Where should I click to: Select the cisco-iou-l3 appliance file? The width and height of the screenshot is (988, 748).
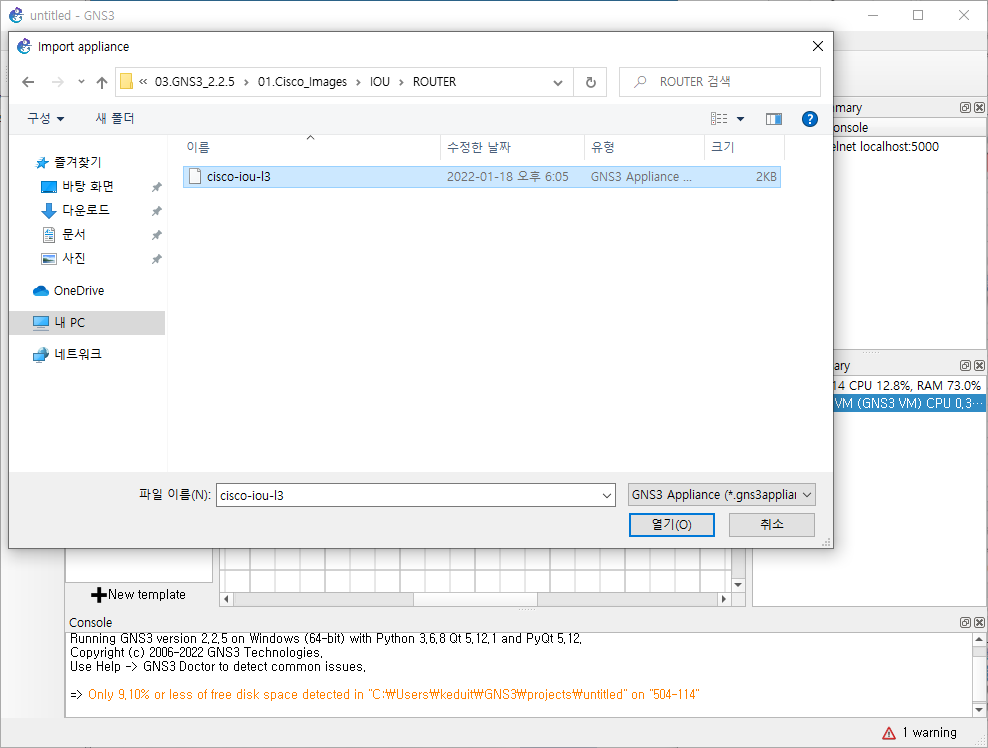[x=481, y=176]
